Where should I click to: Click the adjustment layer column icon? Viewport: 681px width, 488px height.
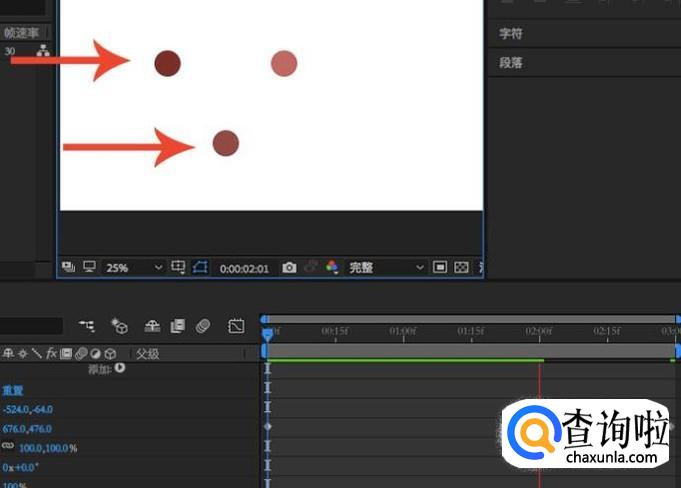(96, 354)
